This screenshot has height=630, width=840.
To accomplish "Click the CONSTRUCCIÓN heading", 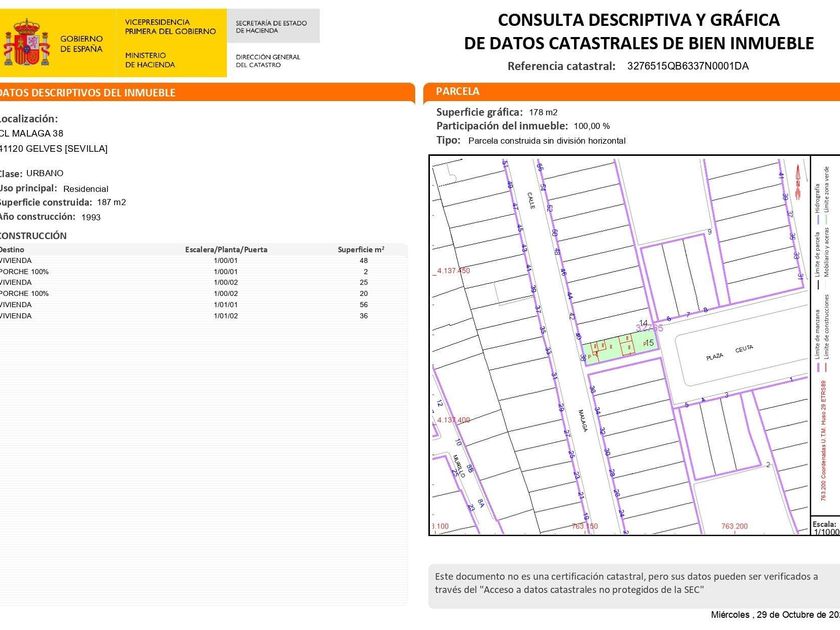I will pyautogui.click(x=33, y=236).
